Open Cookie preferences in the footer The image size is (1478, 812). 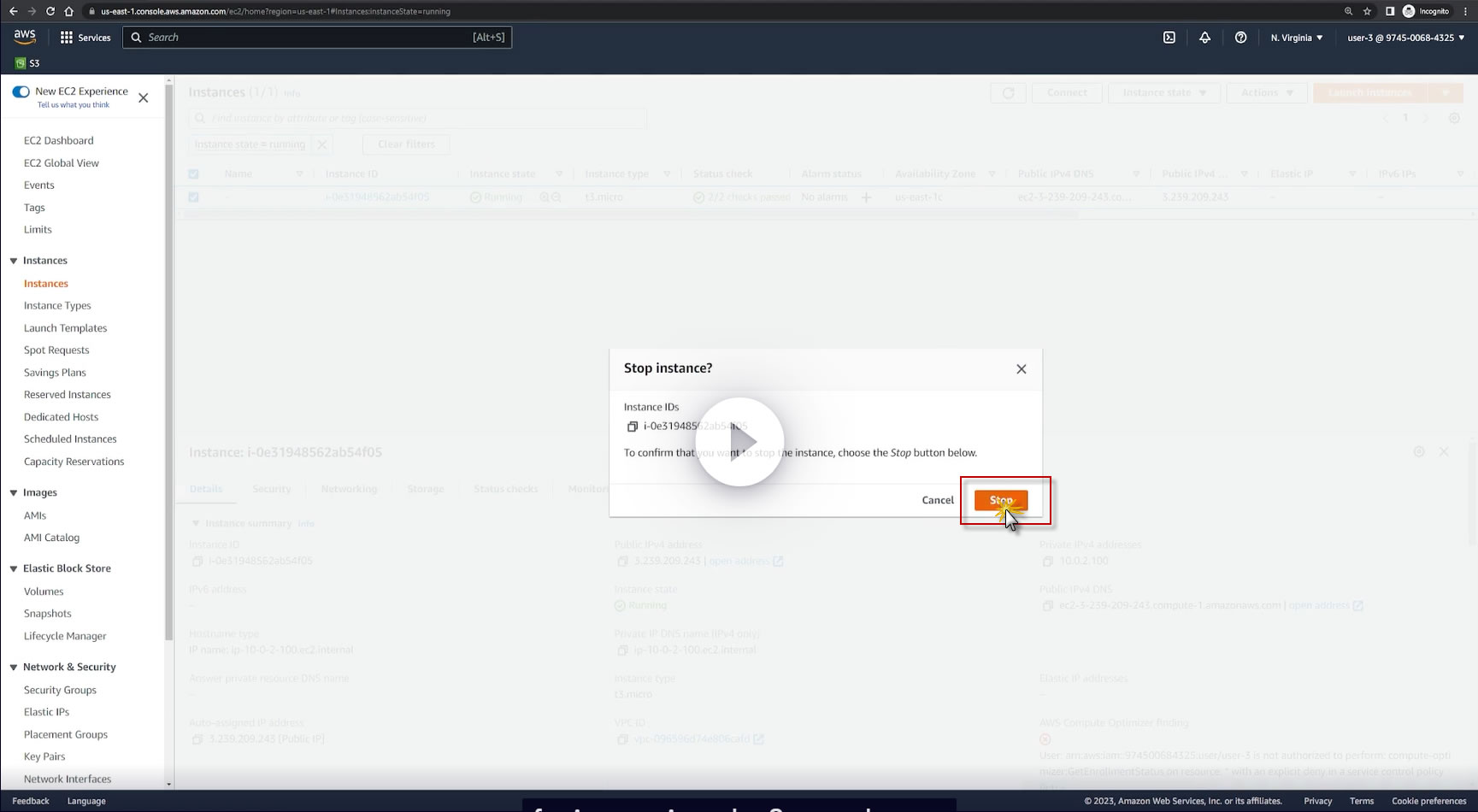click(x=1429, y=801)
